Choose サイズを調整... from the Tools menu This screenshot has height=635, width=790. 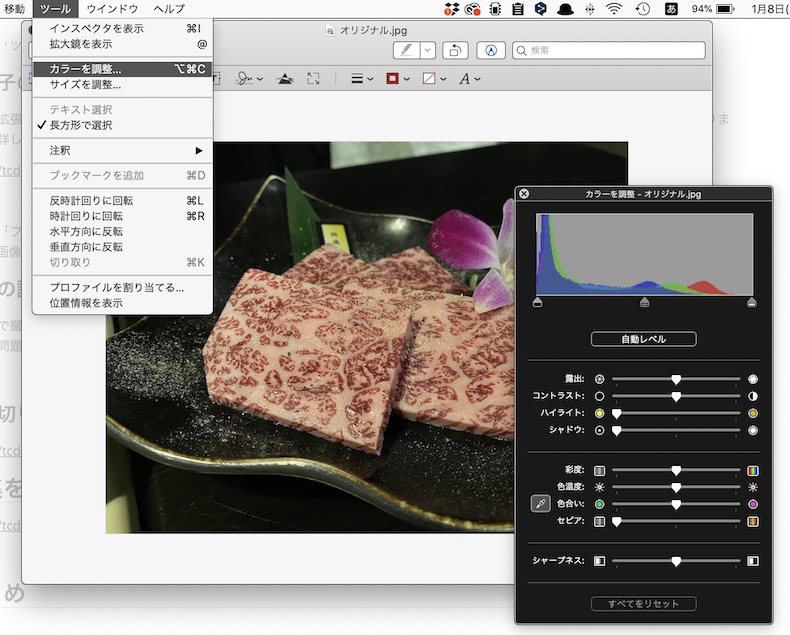[x=85, y=85]
